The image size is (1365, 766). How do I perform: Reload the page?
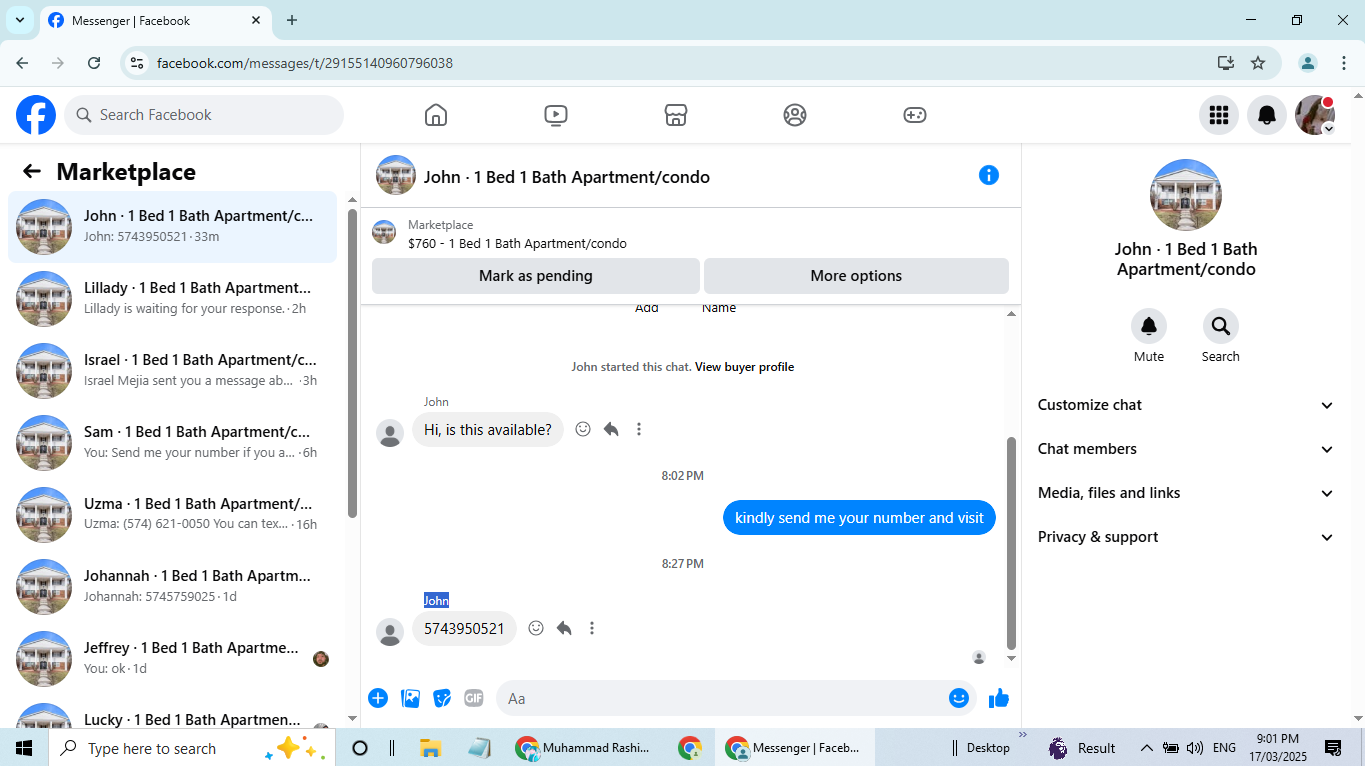point(94,63)
